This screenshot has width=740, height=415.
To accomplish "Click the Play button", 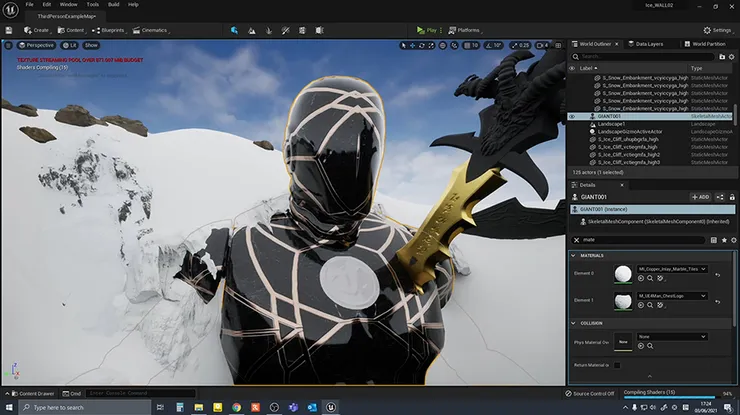I will (427, 30).
